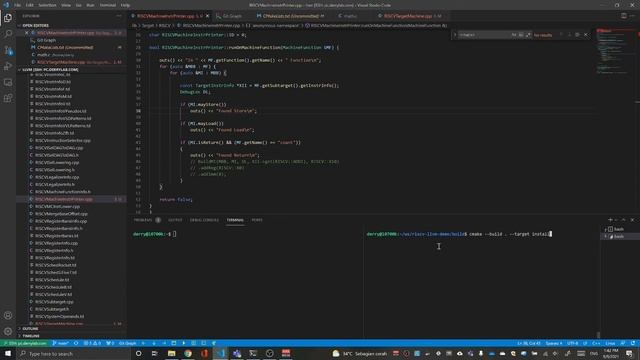Toggle Find in Selection
640x360 pixels.
(x=577, y=35)
